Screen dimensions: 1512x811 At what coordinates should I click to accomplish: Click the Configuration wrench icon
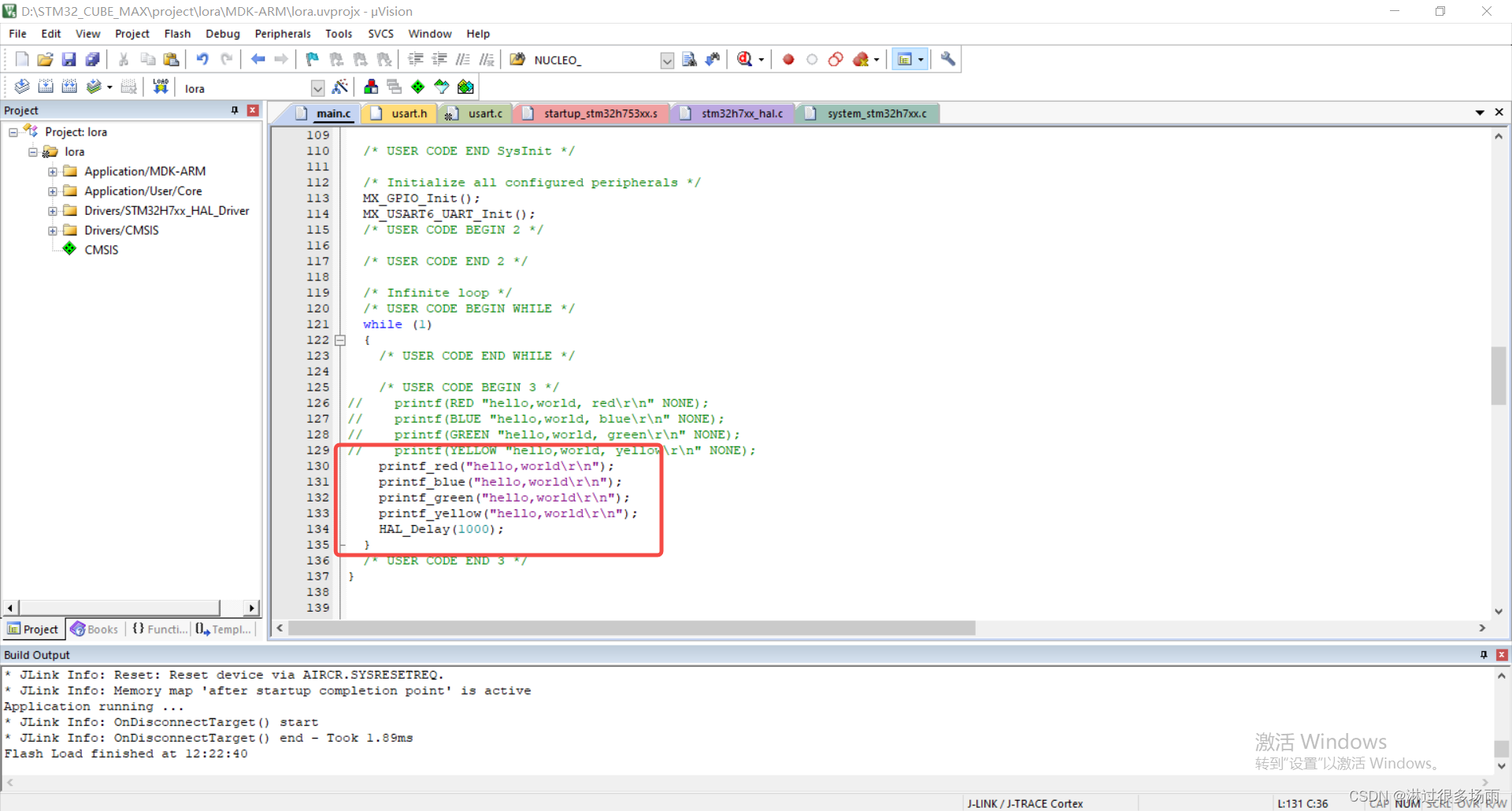(947, 59)
